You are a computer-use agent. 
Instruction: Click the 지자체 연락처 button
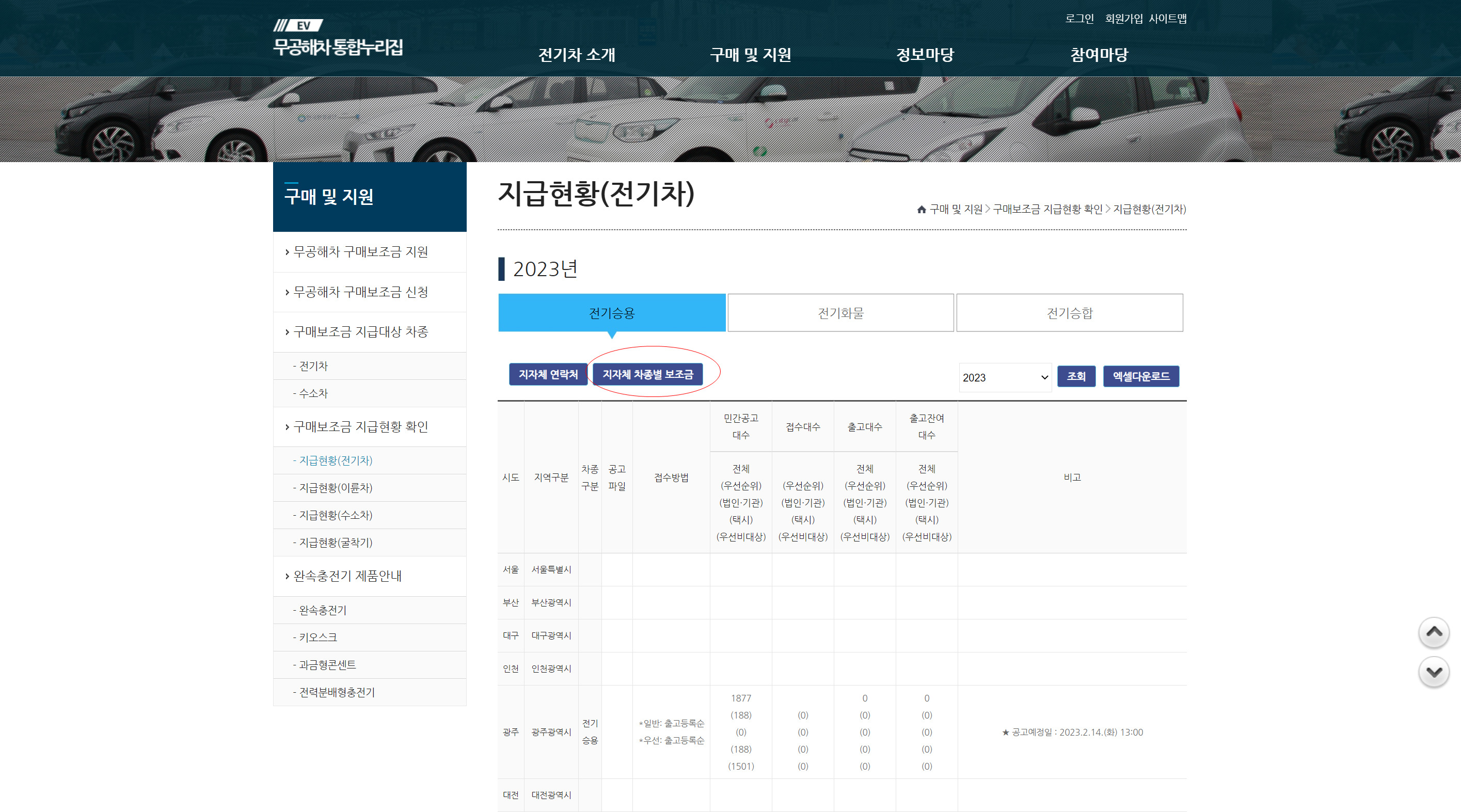548,374
